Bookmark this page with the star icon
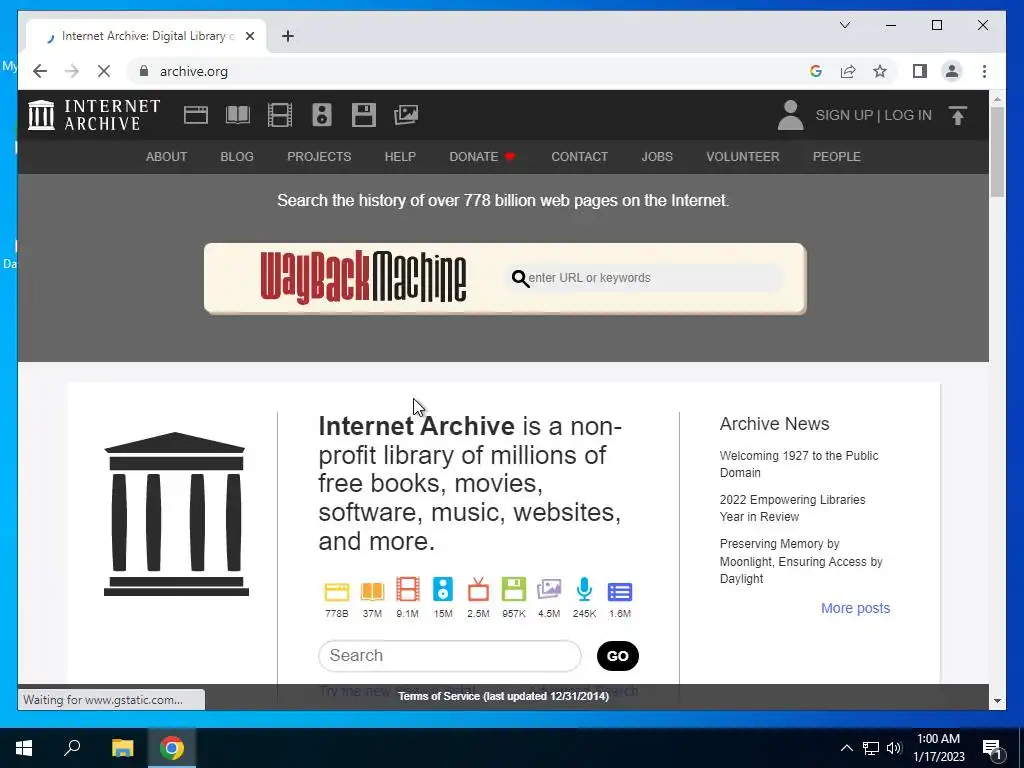 point(880,71)
